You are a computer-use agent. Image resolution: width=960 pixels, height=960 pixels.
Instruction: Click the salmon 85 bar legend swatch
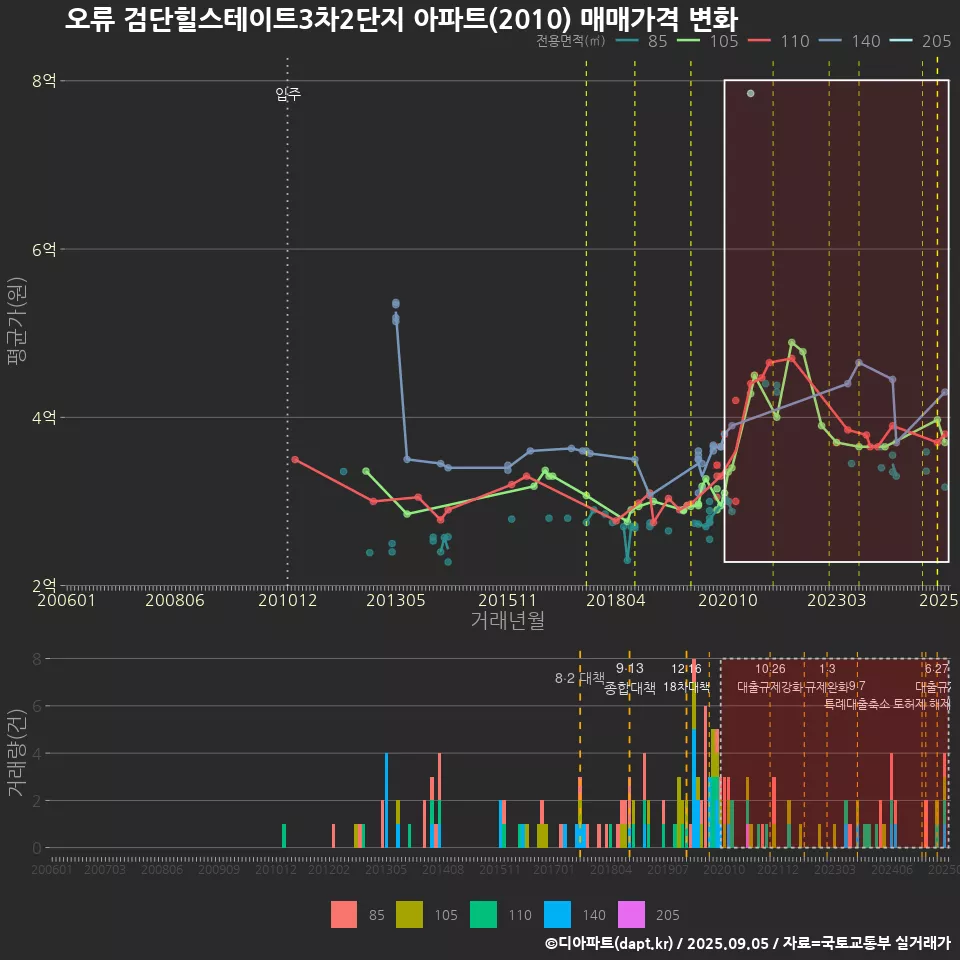click(x=343, y=915)
